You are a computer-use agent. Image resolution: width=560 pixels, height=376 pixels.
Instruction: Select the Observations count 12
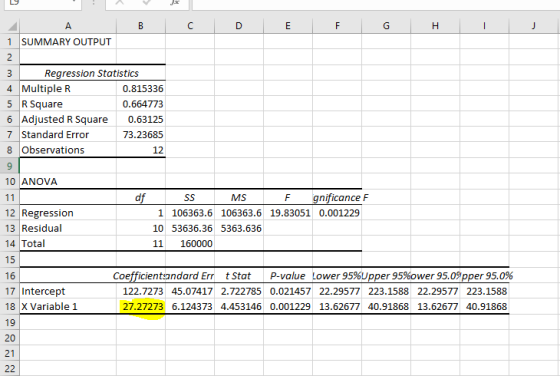pyautogui.click(x=141, y=150)
